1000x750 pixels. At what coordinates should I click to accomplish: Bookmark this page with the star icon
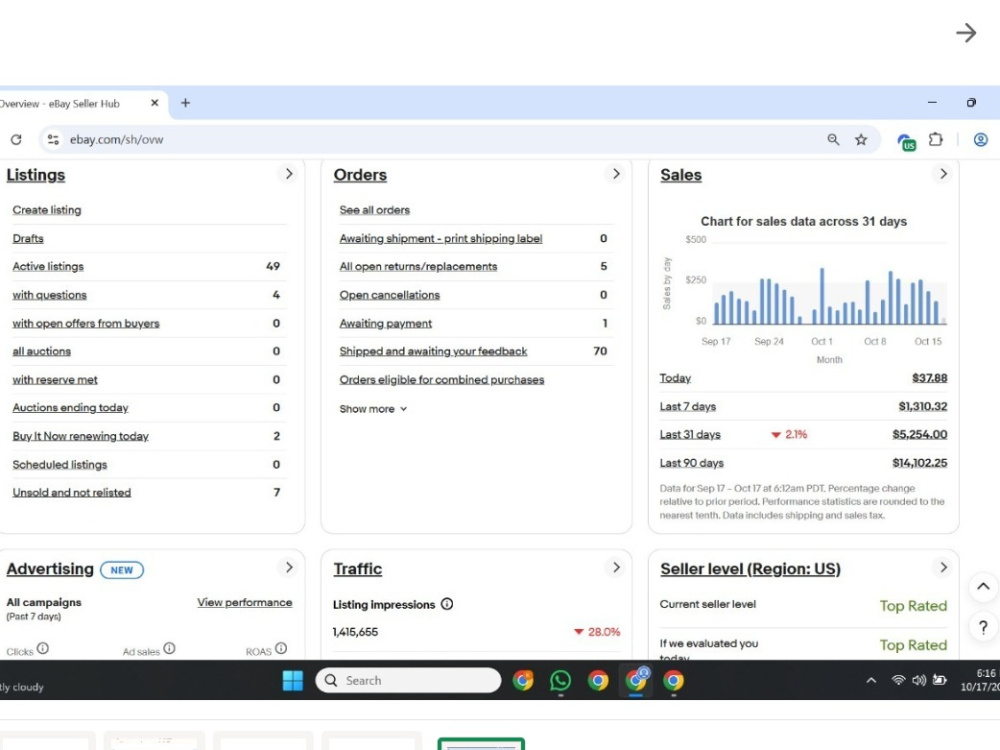pos(861,139)
